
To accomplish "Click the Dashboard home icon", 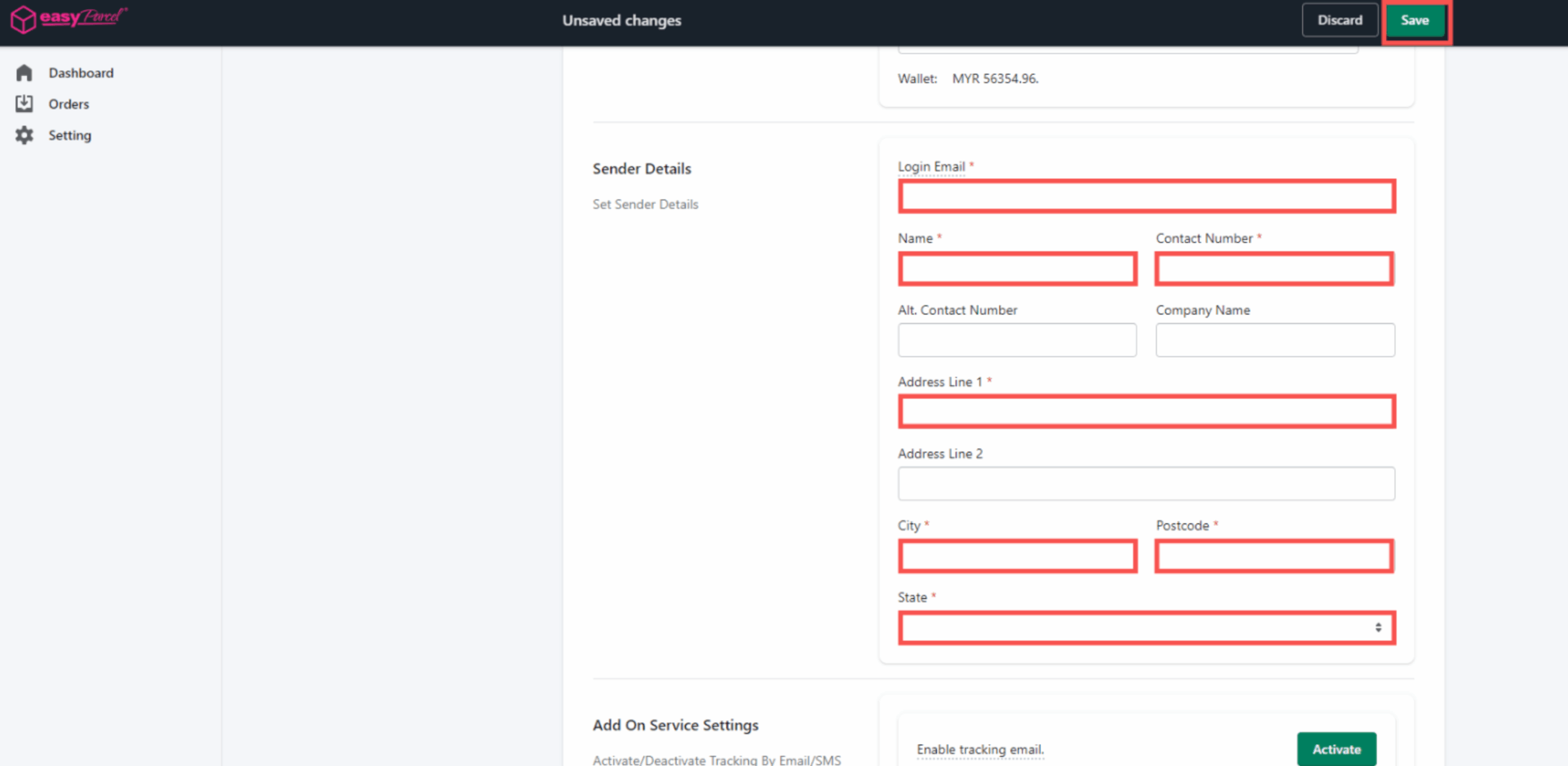I will [24, 73].
